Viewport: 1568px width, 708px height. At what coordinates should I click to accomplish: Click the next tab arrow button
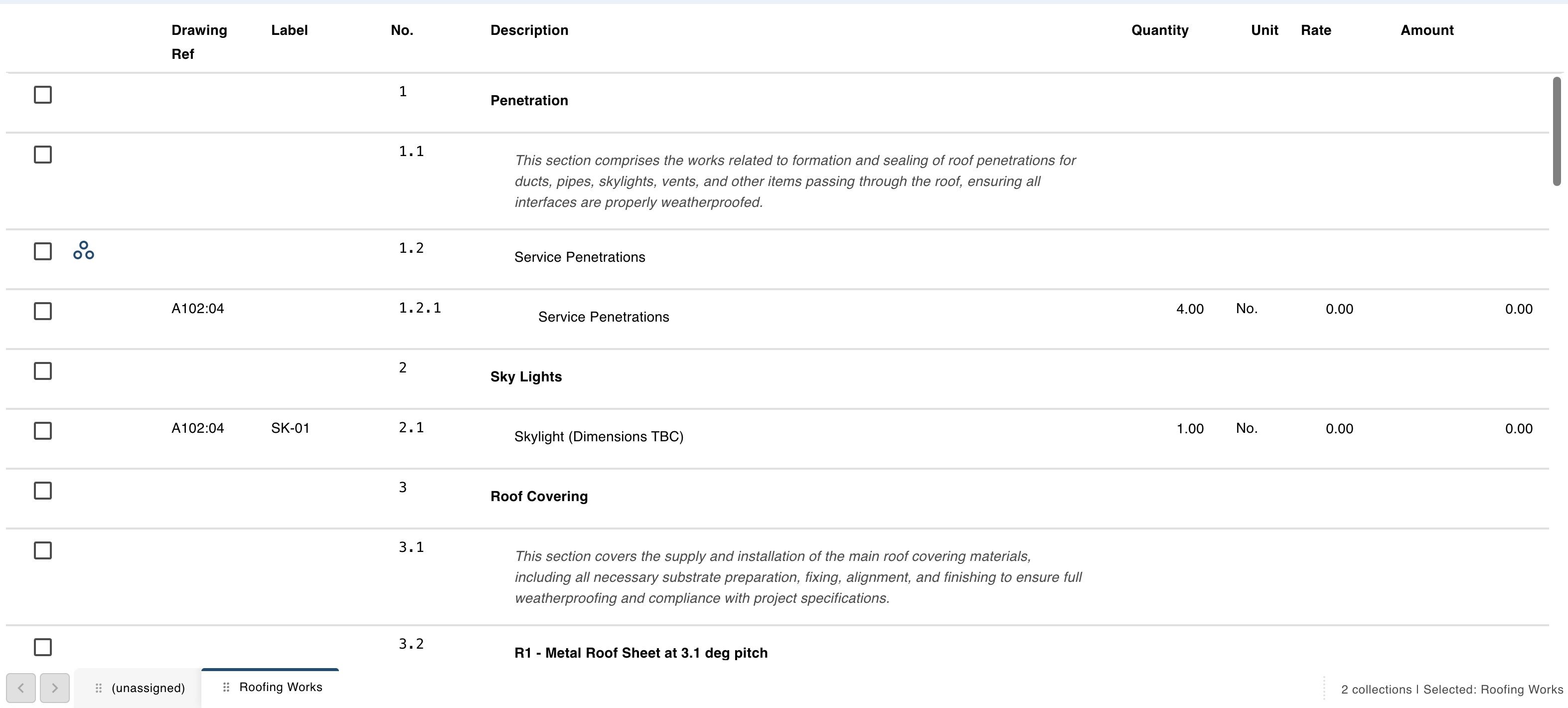point(55,688)
